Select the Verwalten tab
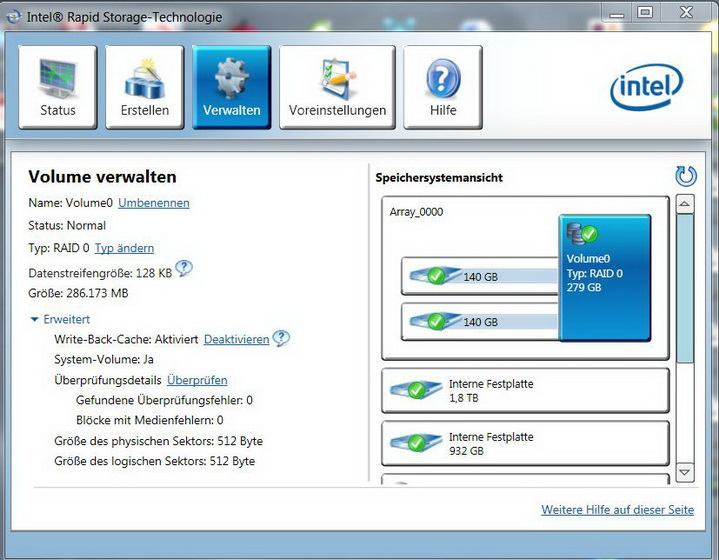The image size is (719, 560). click(x=232, y=87)
